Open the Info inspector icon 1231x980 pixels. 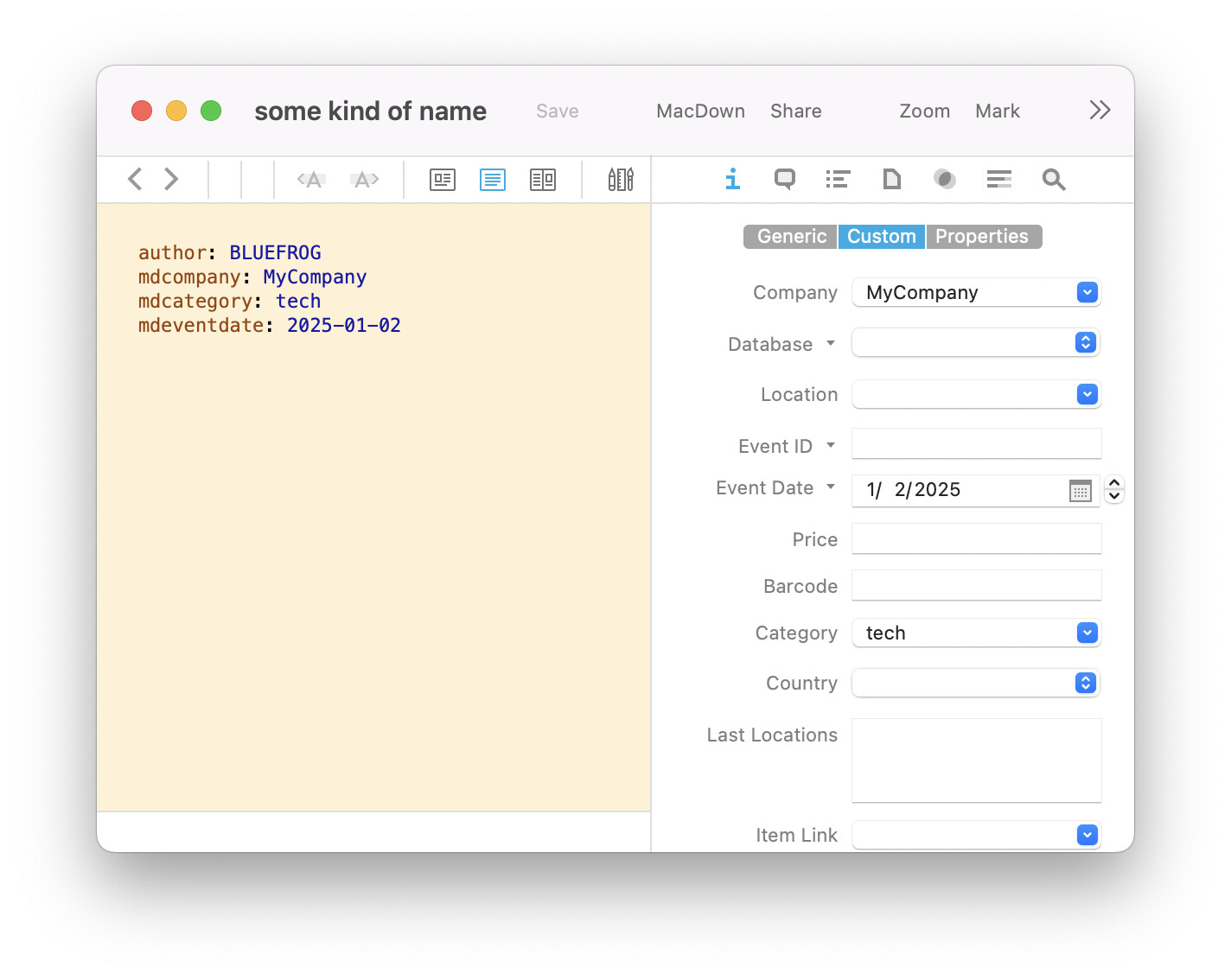pos(733,179)
